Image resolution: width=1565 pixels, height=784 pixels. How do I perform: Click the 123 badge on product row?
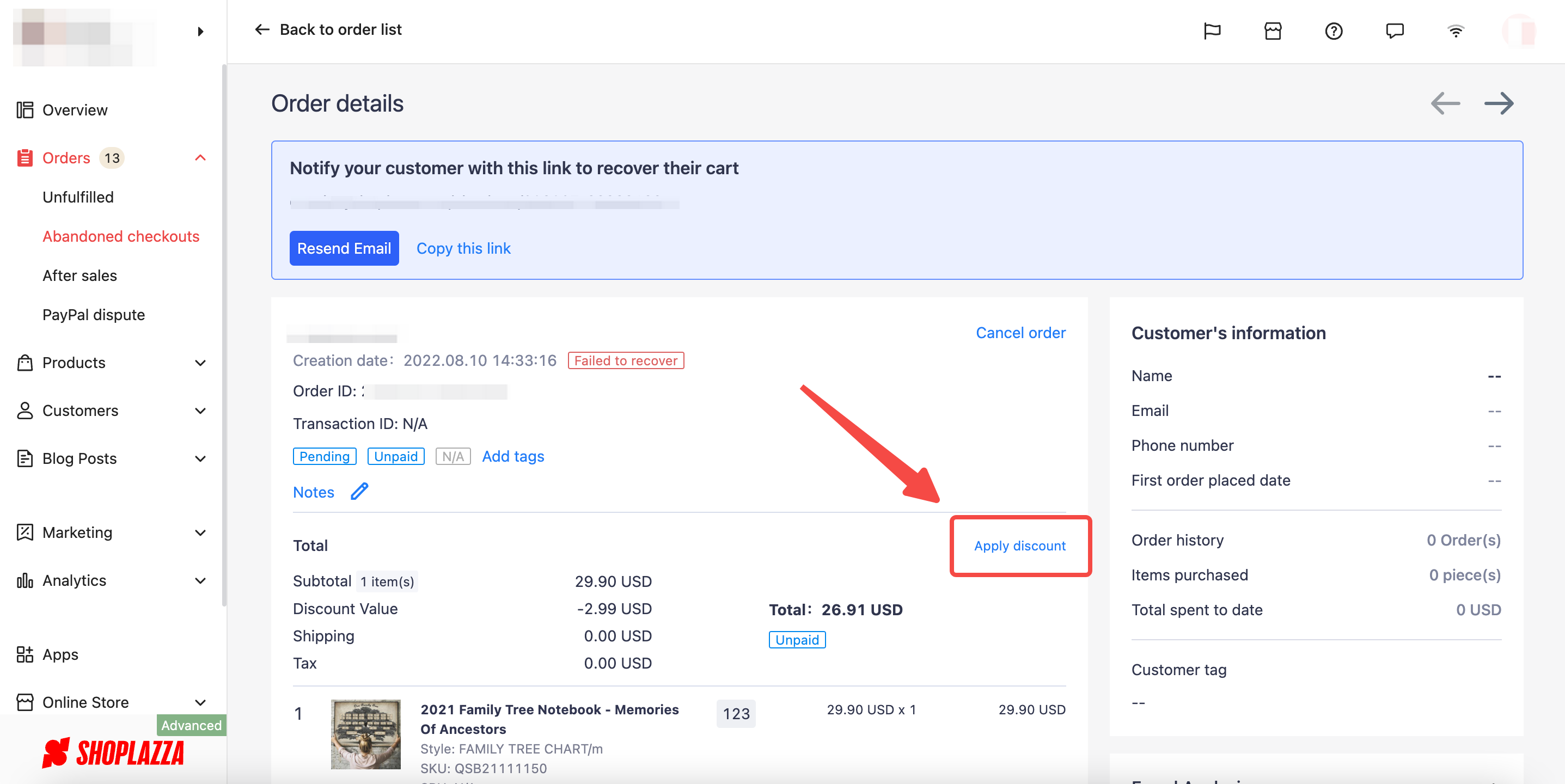click(x=736, y=714)
